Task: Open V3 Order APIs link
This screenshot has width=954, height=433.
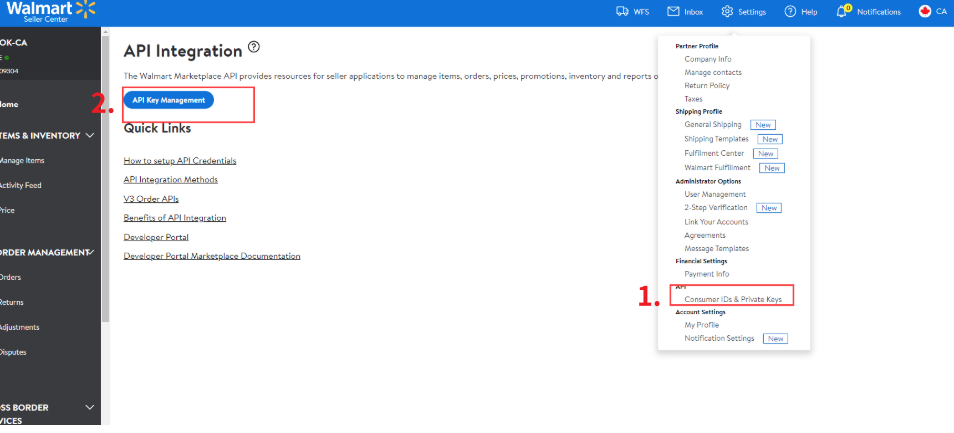Action: pos(151,199)
